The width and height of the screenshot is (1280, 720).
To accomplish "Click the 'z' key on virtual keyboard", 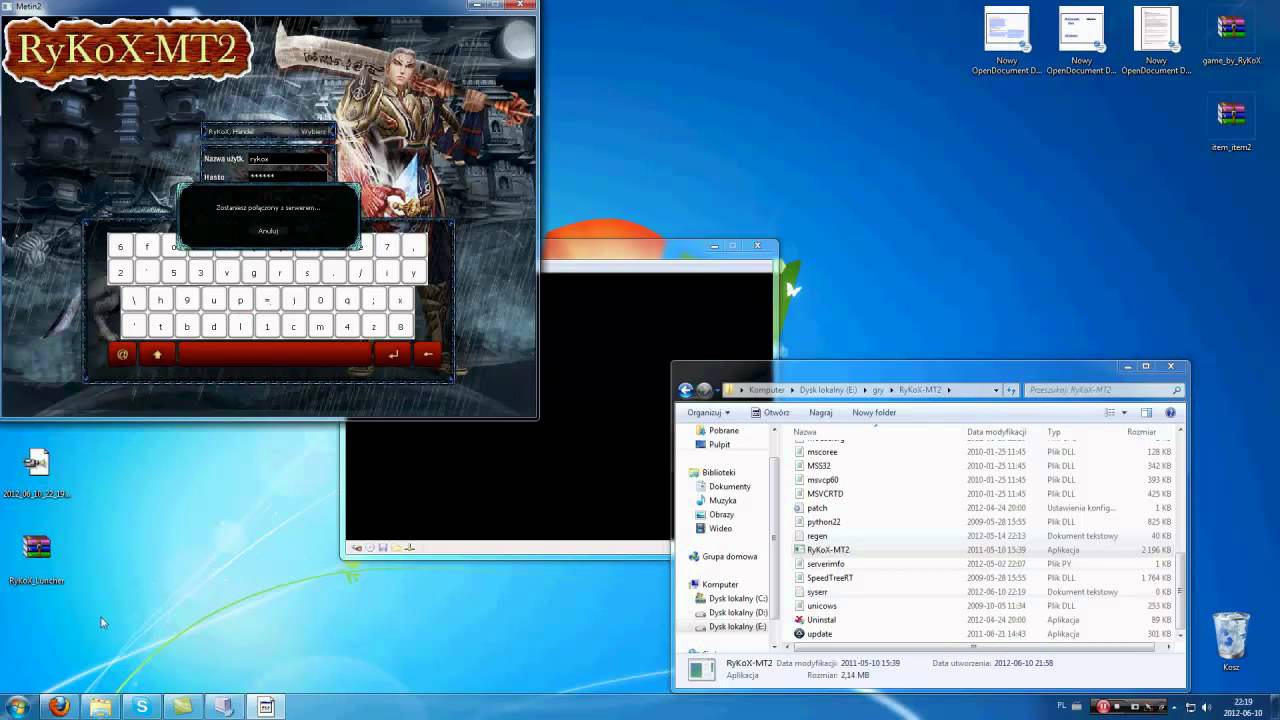I will tap(373, 327).
